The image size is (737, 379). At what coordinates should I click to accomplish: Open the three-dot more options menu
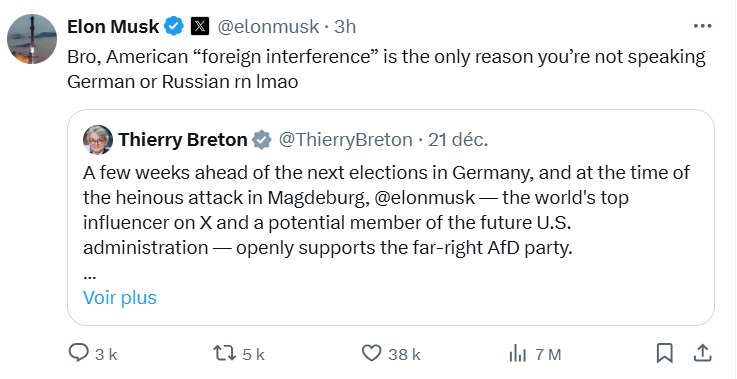(703, 26)
